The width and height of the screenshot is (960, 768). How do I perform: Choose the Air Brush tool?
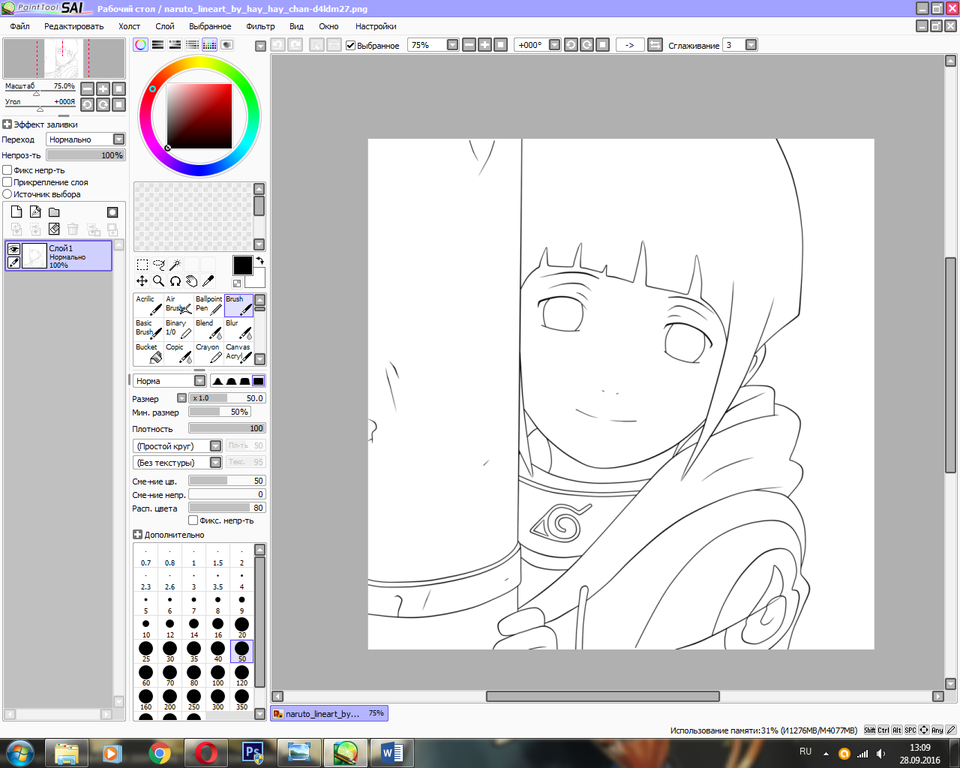coord(178,305)
